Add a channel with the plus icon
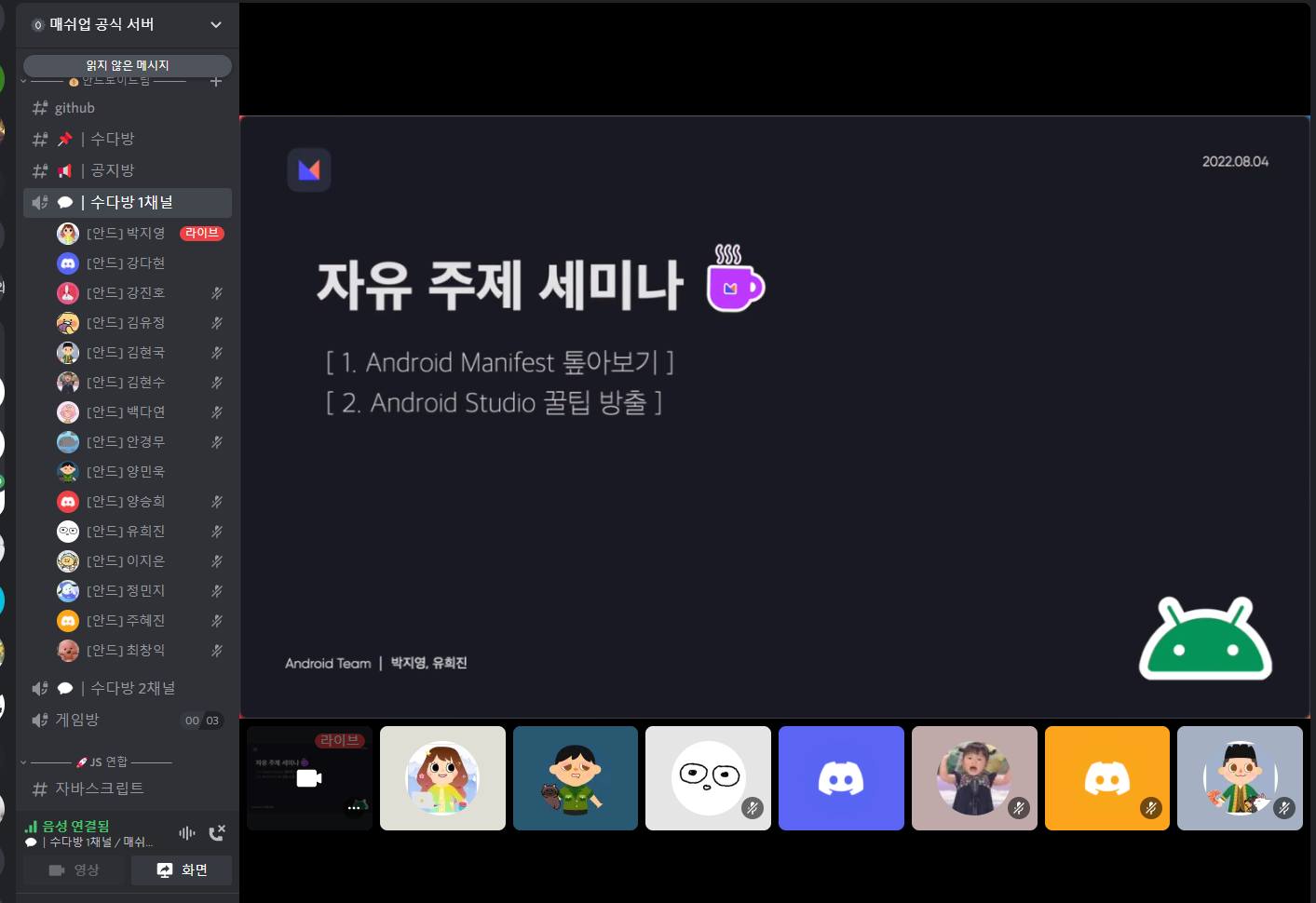1316x903 pixels. 216,82
